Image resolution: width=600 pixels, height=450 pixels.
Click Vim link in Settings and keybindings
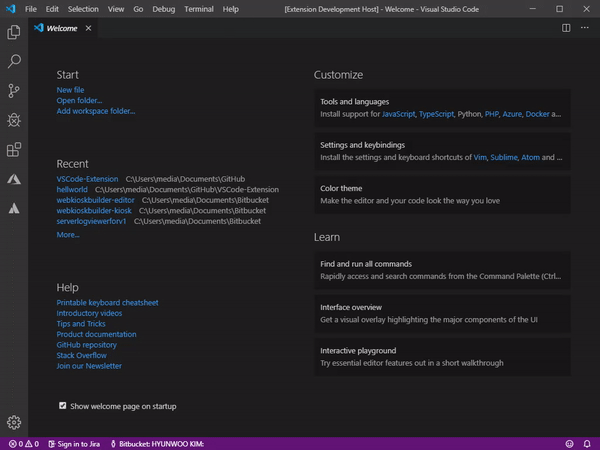pyautogui.click(x=480, y=157)
